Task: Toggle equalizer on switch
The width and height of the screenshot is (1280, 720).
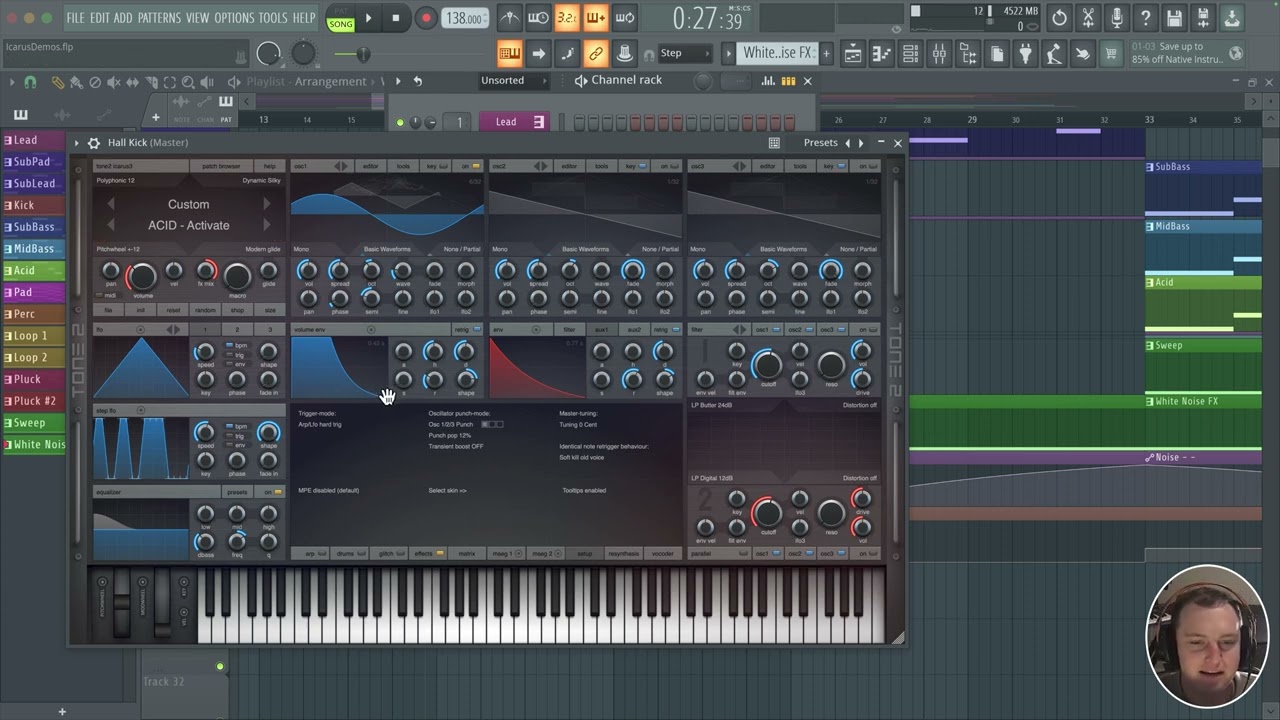Action: (x=272, y=492)
